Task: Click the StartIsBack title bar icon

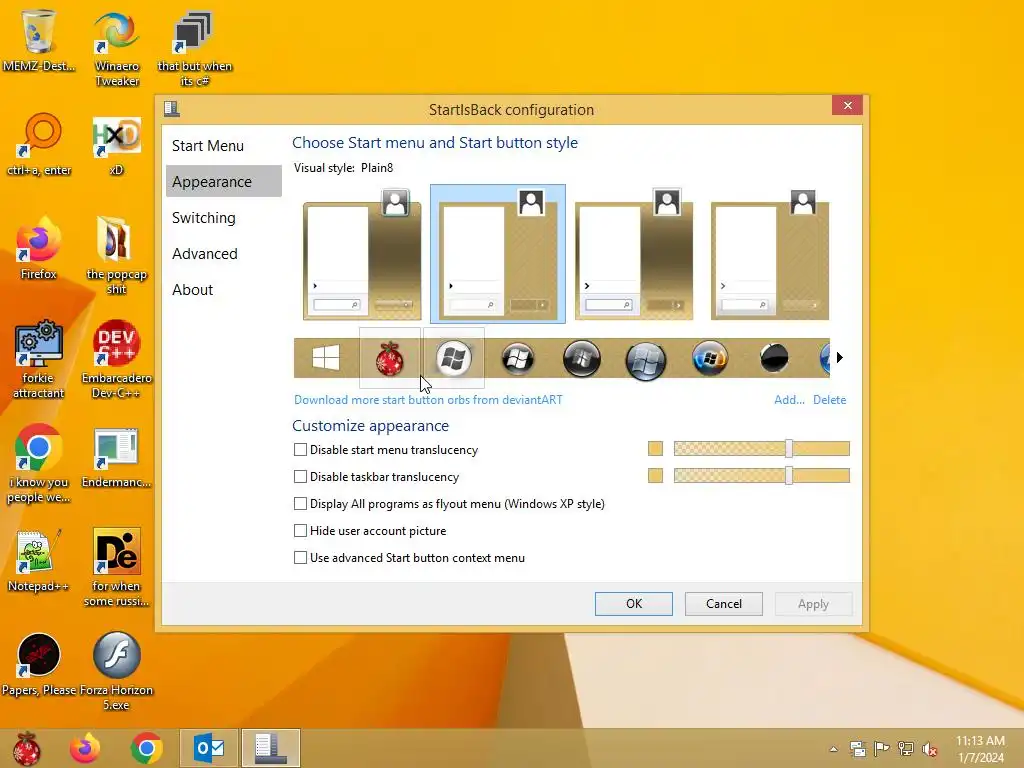Action: [x=172, y=108]
